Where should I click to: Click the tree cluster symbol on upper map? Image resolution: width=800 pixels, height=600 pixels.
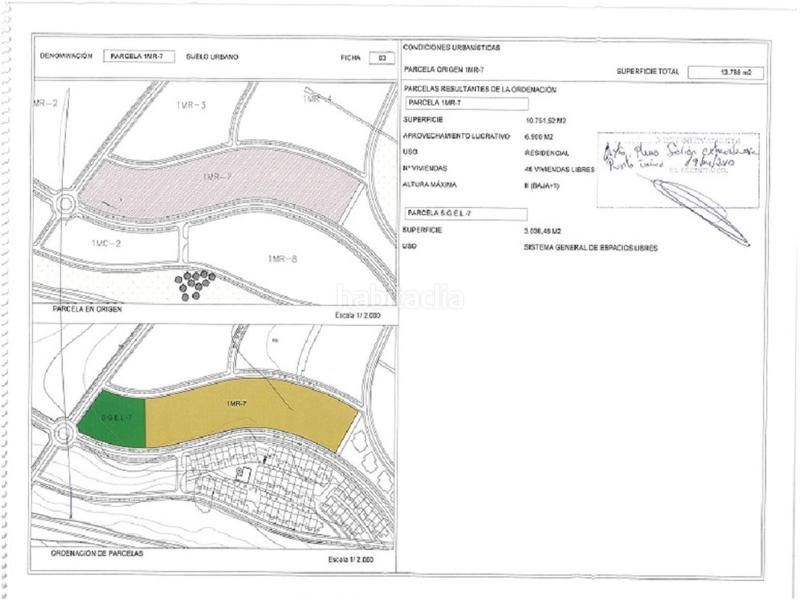pyautogui.click(x=194, y=284)
